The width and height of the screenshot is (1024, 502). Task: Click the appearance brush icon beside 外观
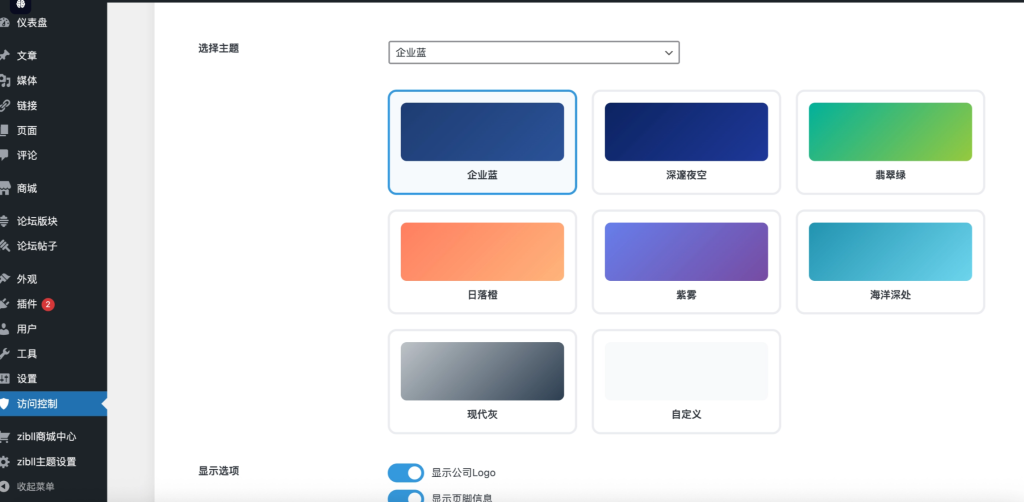4,279
